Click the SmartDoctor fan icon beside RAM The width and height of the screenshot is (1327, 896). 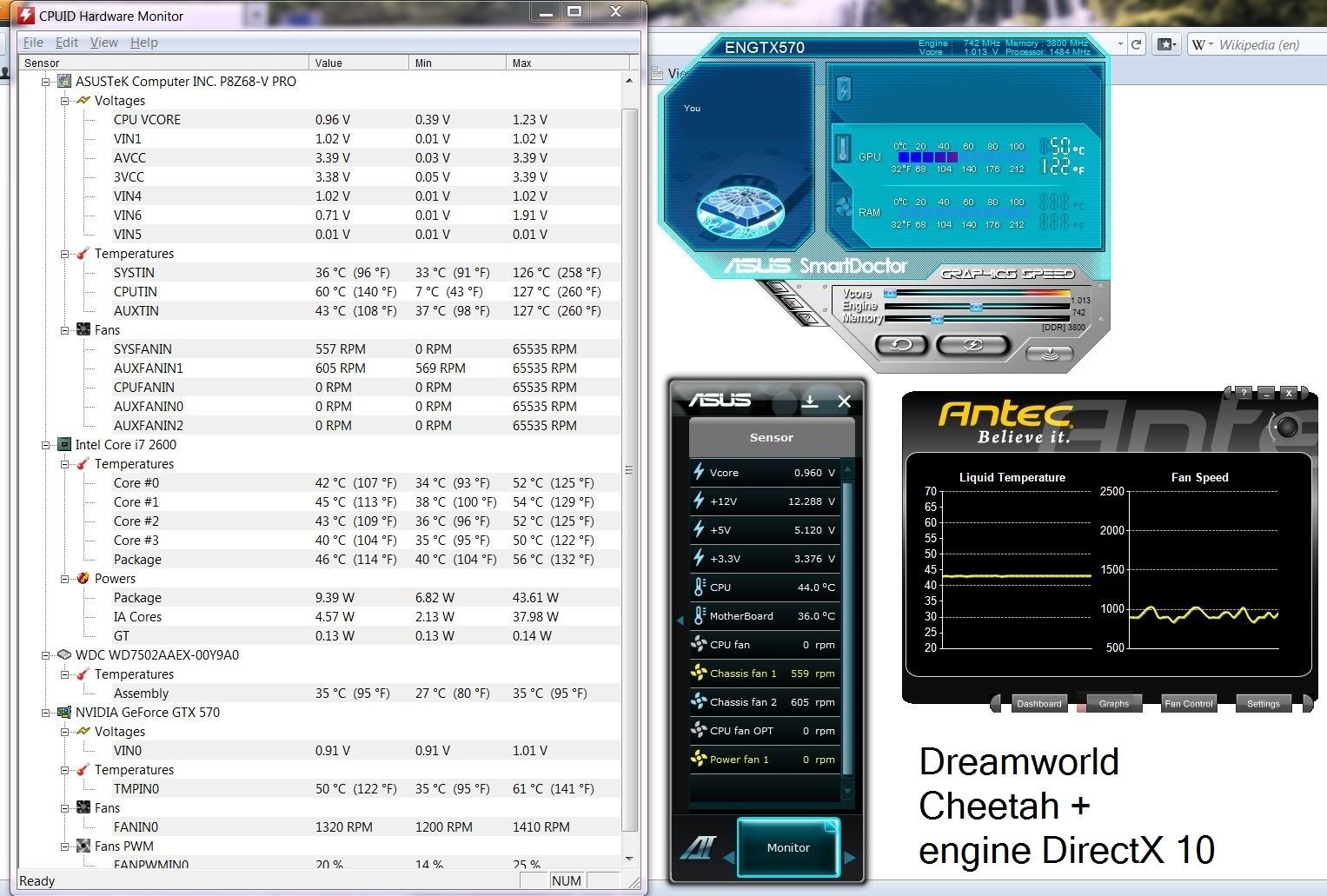pyautogui.click(x=844, y=208)
